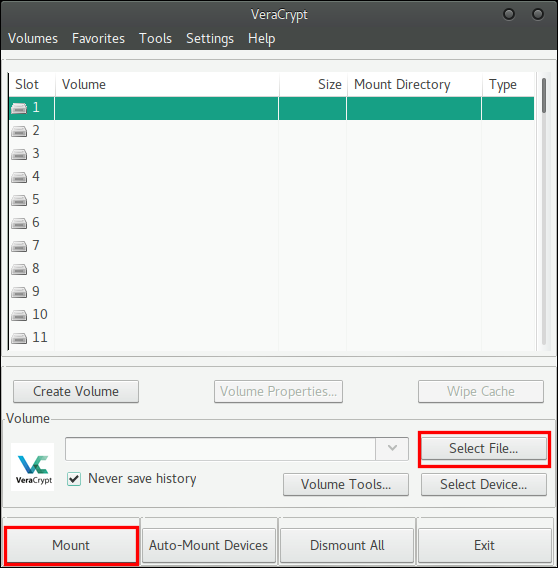Select the drive icon for slot 1

[19, 108]
